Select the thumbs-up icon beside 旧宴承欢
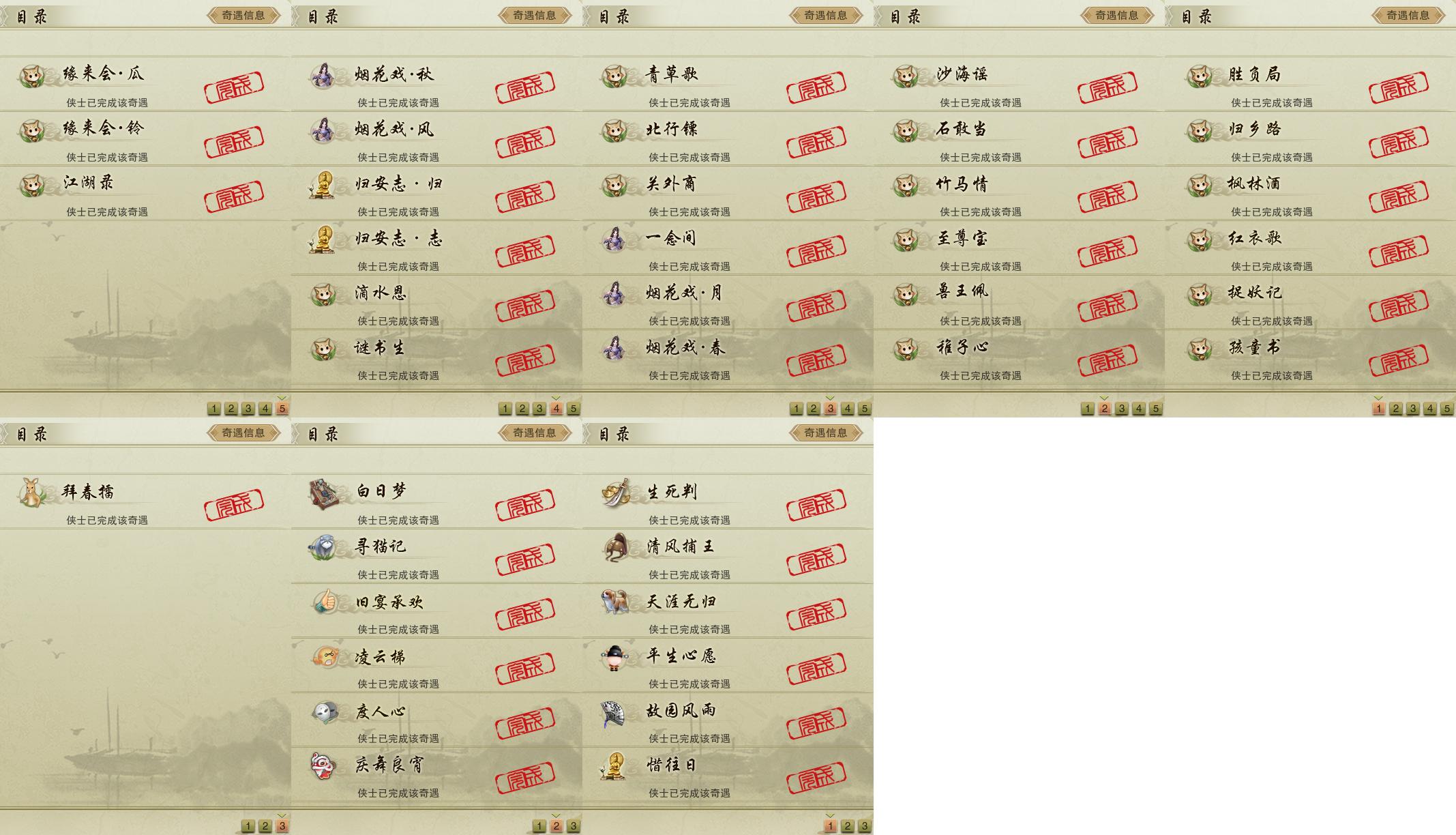Image resolution: width=1456 pixels, height=835 pixels. click(325, 602)
